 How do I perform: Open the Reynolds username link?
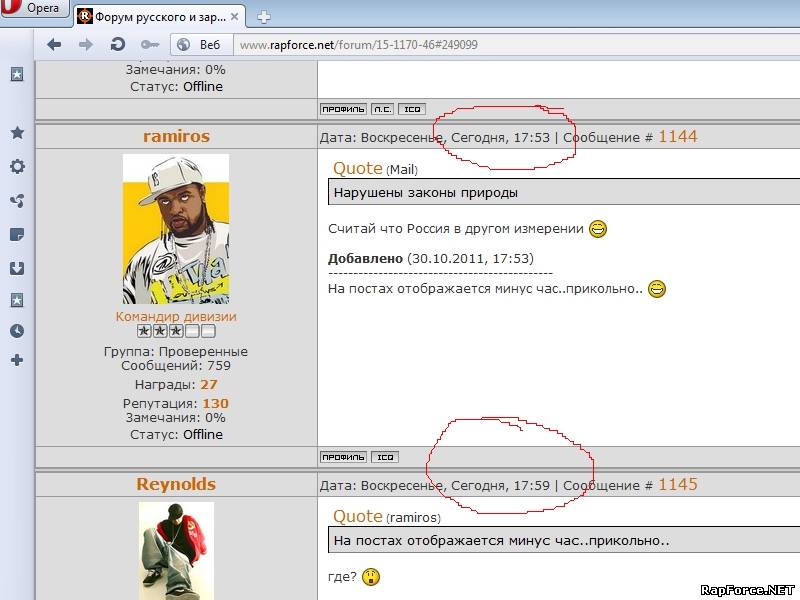coord(176,484)
